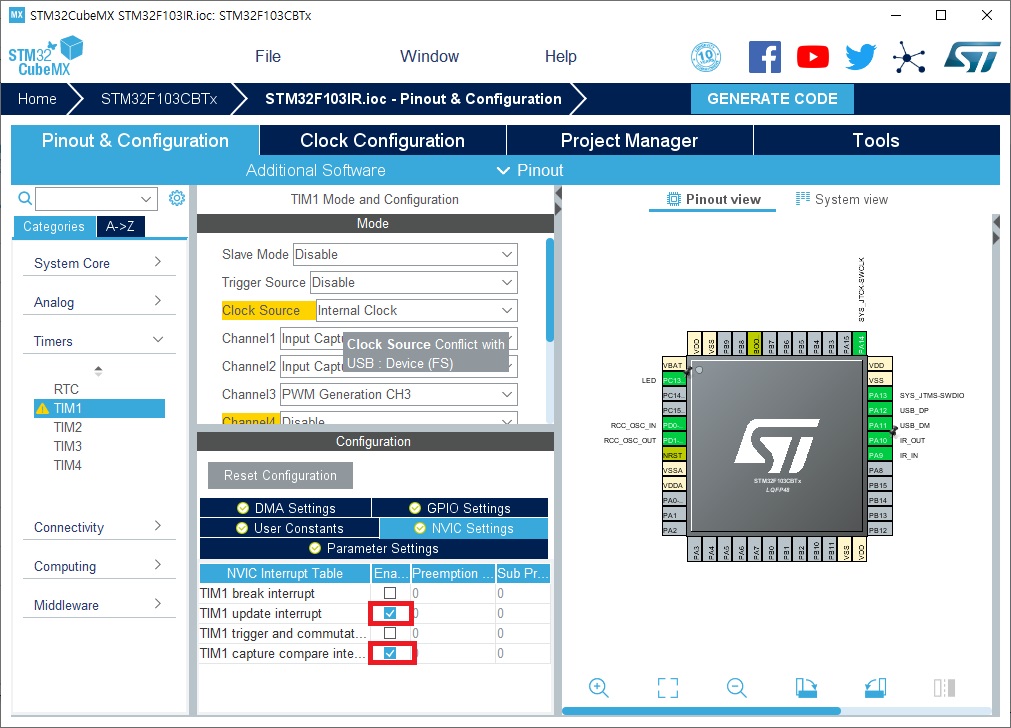Click the PA10 IR_OUT pin
Viewport: 1011px width, 728px height.
click(x=880, y=440)
